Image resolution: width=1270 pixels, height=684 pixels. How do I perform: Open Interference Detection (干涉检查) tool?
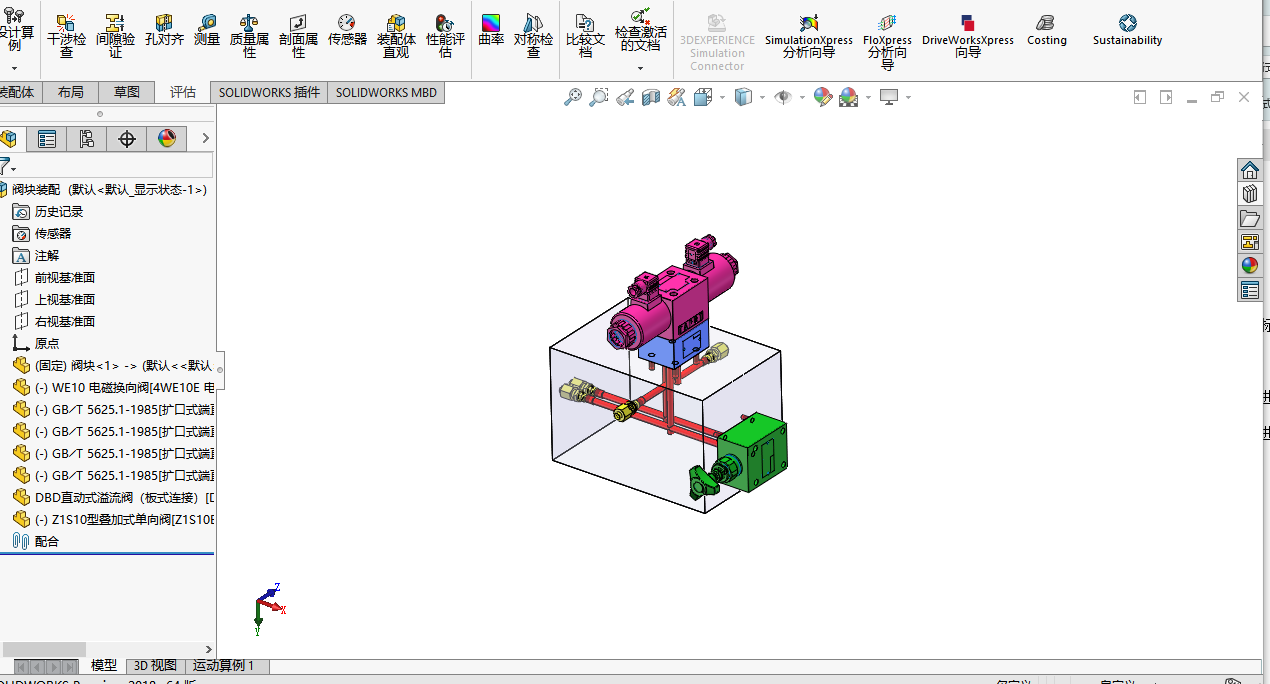pos(67,36)
